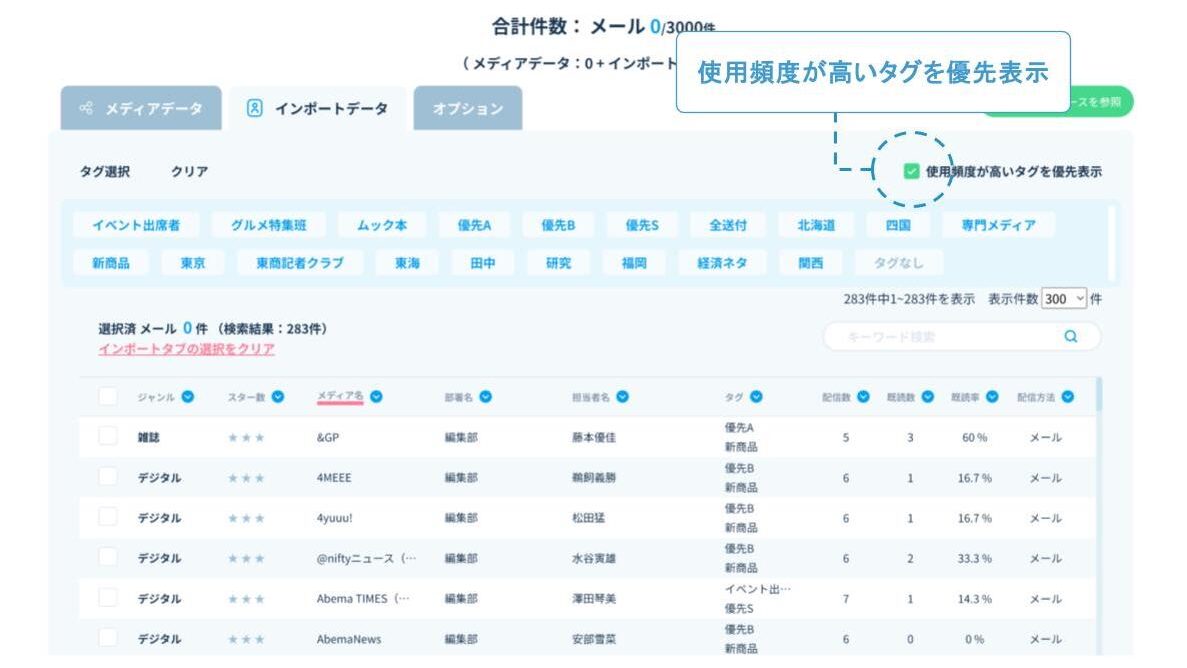Click the メディア名 column sort icon
This screenshot has height=668, width=1187.
click(x=376, y=397)
